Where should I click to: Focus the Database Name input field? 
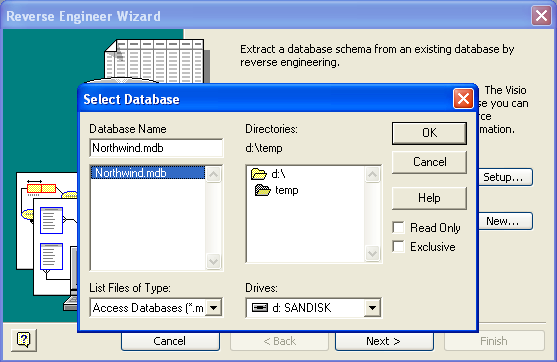click(x=156, y=148)
